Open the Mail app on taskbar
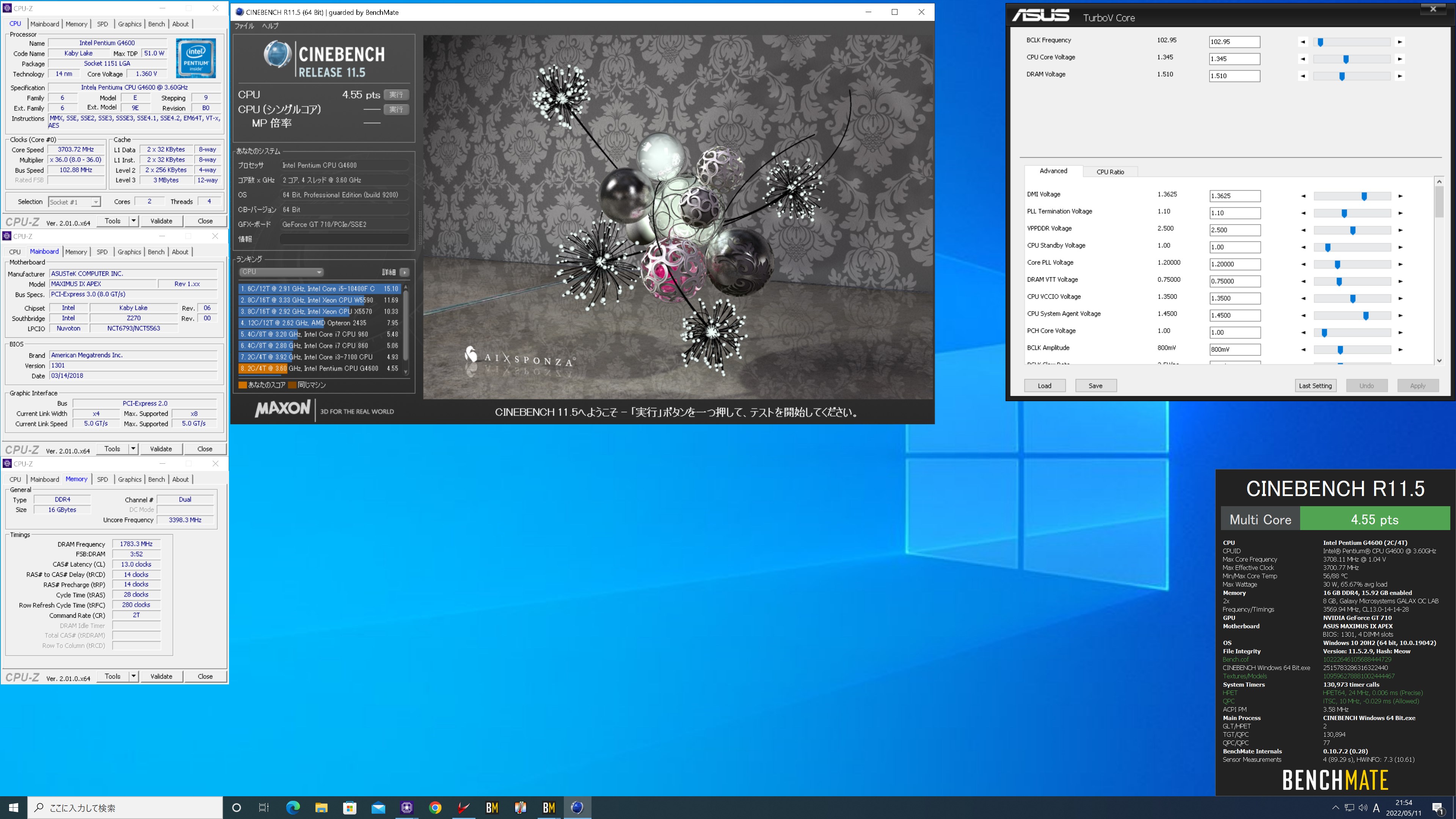The width and height of the screenshot is (1456, 819). point(378,808)
